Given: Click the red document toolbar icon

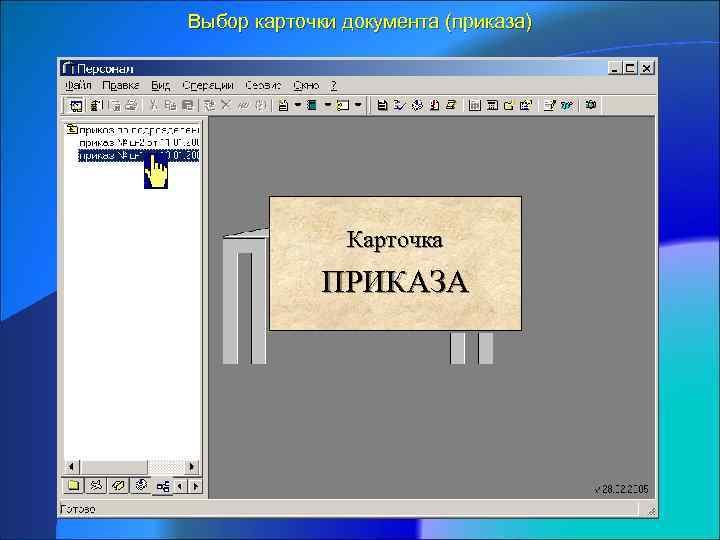Looking at the screenshot, I should [x=434, y=106].
